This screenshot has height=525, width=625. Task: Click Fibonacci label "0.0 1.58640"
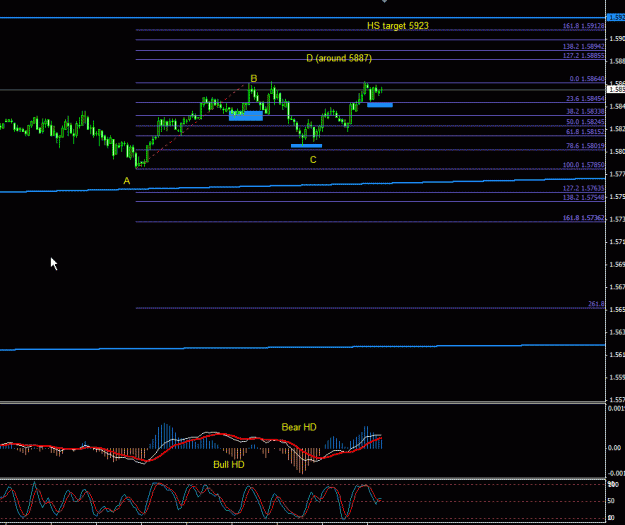[587, 79]
